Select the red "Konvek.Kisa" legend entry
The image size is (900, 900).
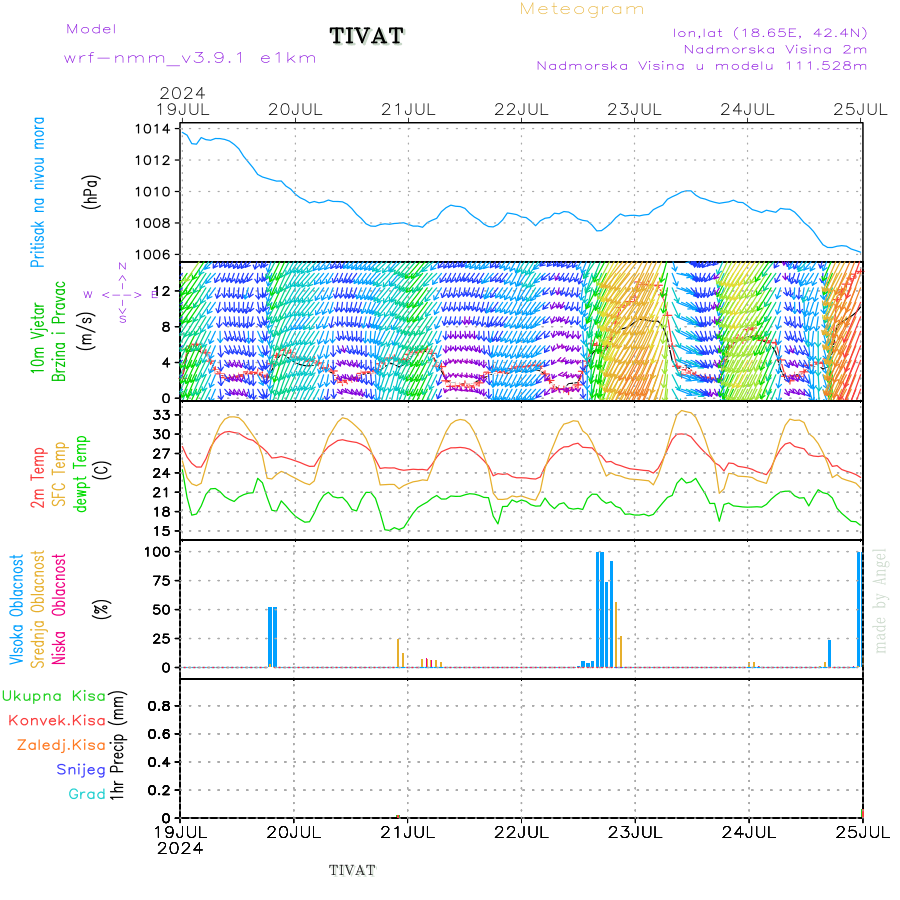(x=57, y=721)
